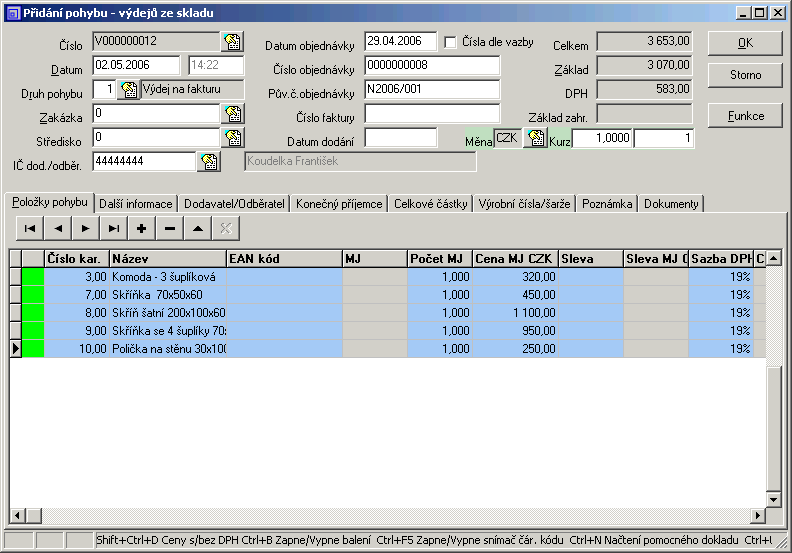Click Cena MJ CZK column header
Viewport: 792px width, 553px height.
click(x=515, y=259)
